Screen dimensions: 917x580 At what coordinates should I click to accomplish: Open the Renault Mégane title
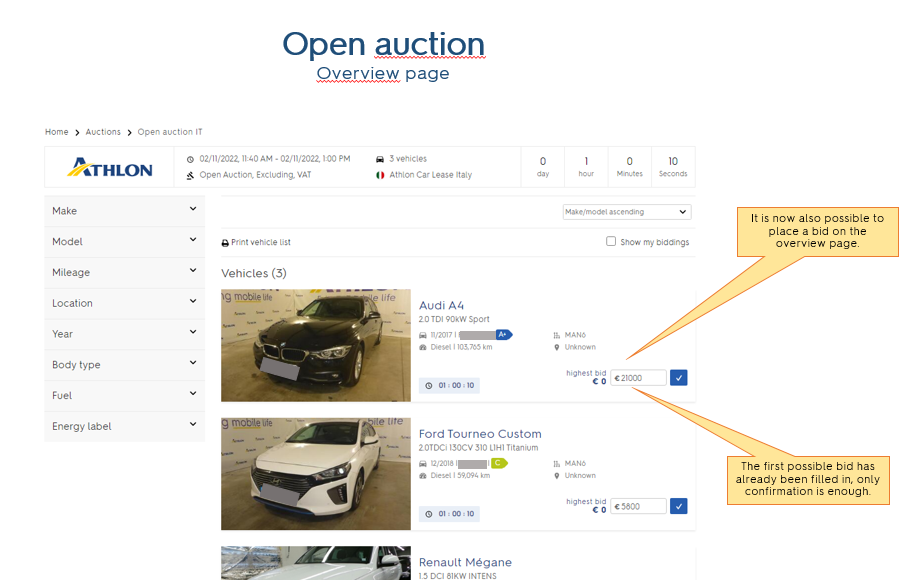click(x=466, y=562)
